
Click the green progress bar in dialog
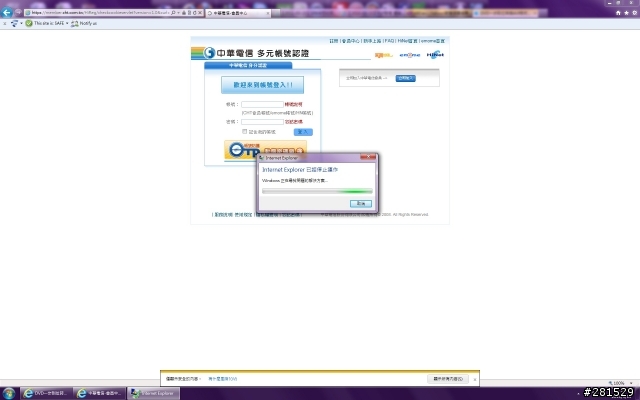(x=317, y=191)
